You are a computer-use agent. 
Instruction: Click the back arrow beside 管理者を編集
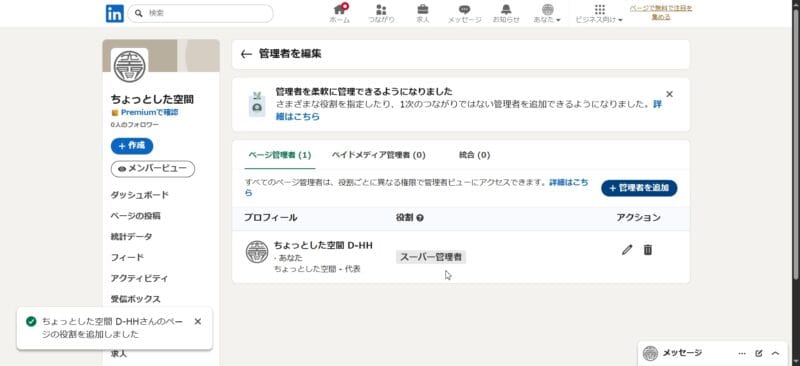tap(246, 54)
